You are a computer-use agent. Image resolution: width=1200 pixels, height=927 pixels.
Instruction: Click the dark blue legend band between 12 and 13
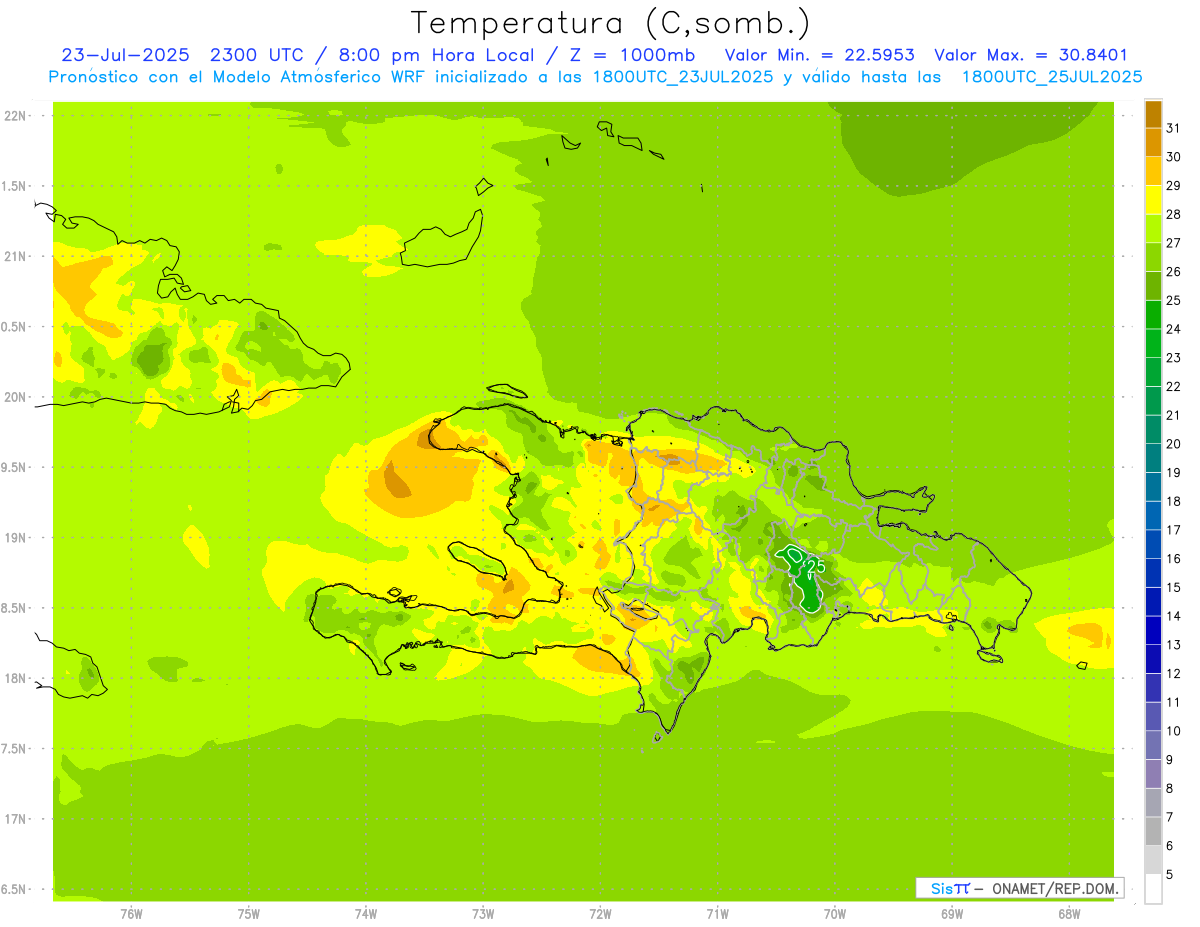[1153, 659]
